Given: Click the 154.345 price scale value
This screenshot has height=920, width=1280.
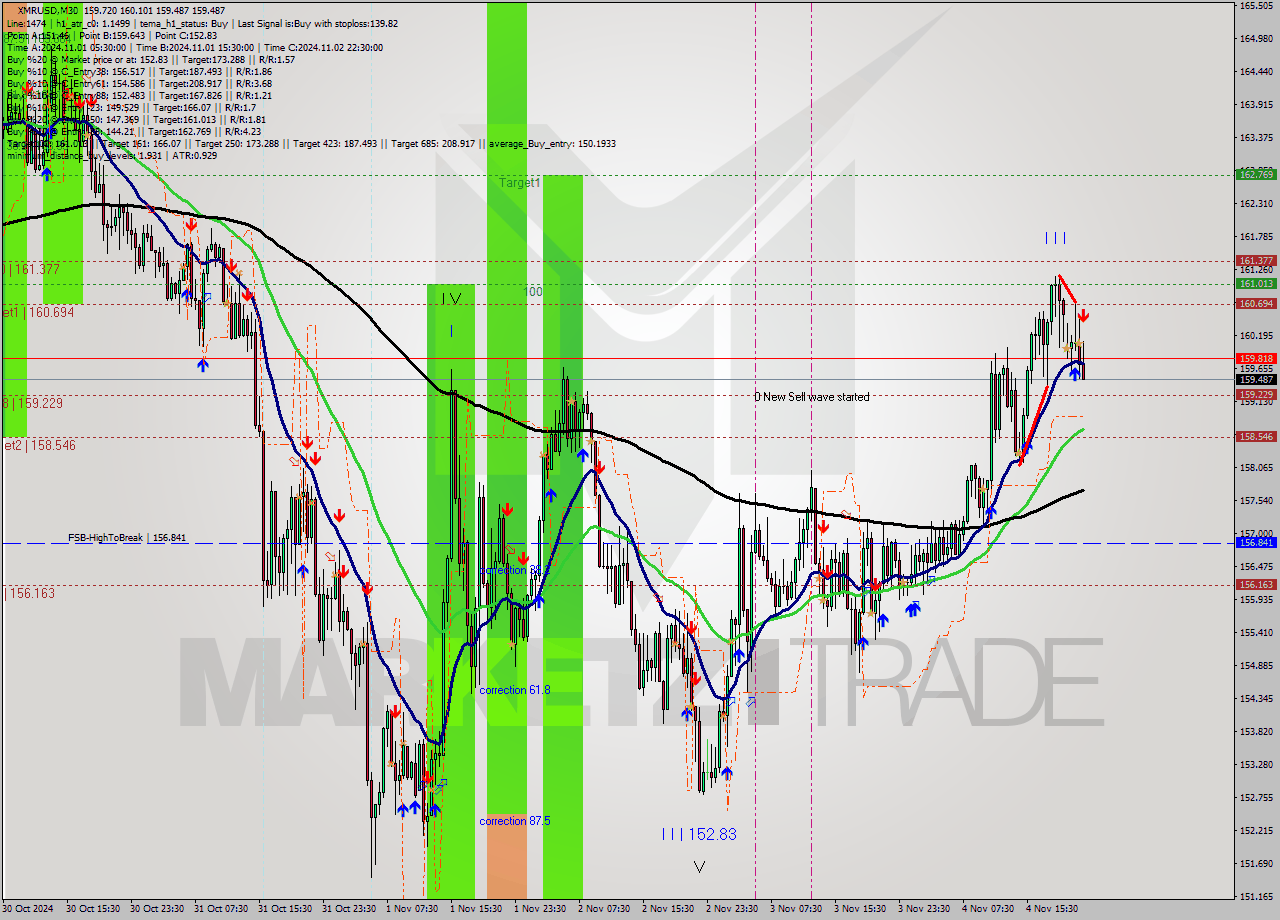Looking at the screenshot, I should pos(1256,698).
